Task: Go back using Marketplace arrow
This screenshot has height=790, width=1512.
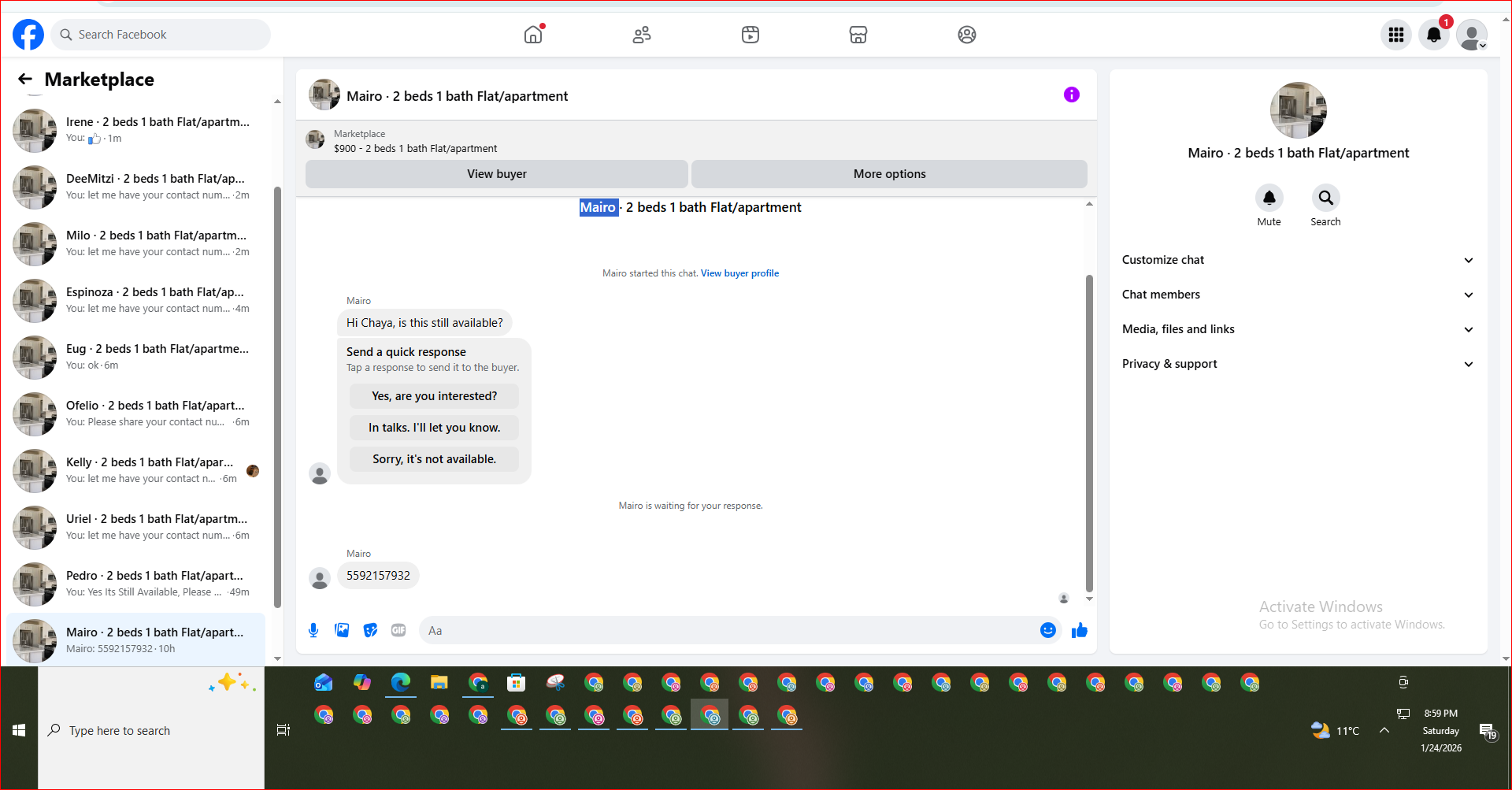Action: point(25,79)
